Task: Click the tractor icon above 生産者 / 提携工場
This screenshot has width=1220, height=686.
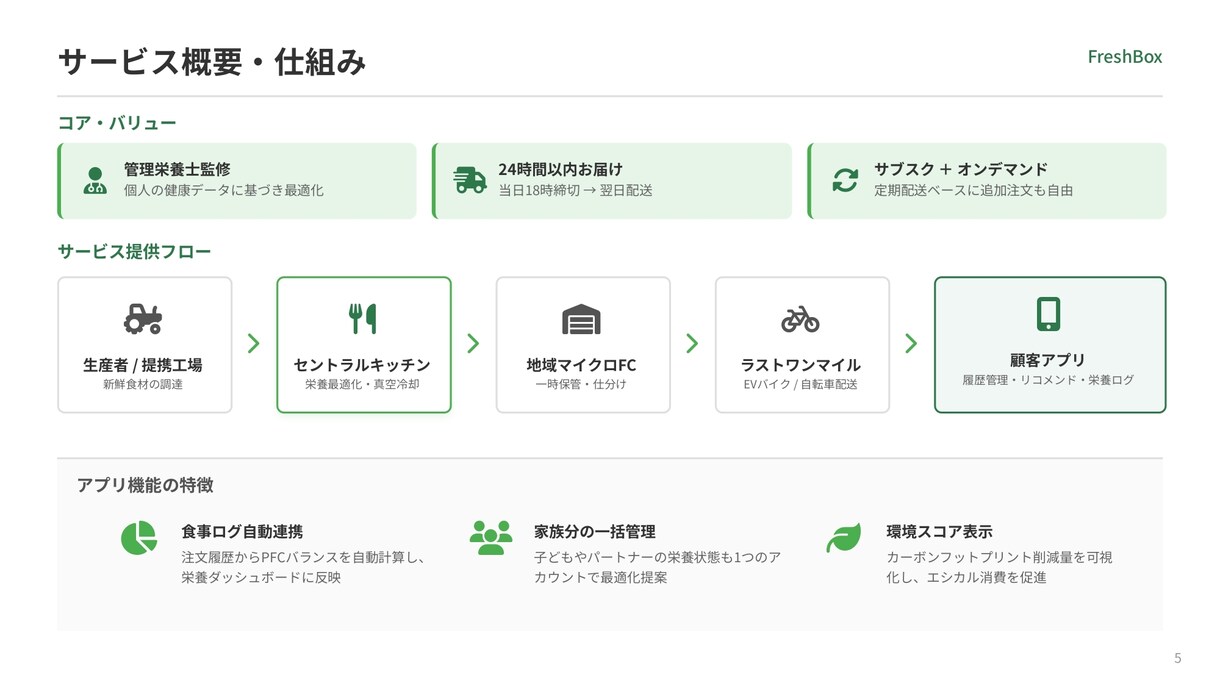Action: tap(144, 319)
